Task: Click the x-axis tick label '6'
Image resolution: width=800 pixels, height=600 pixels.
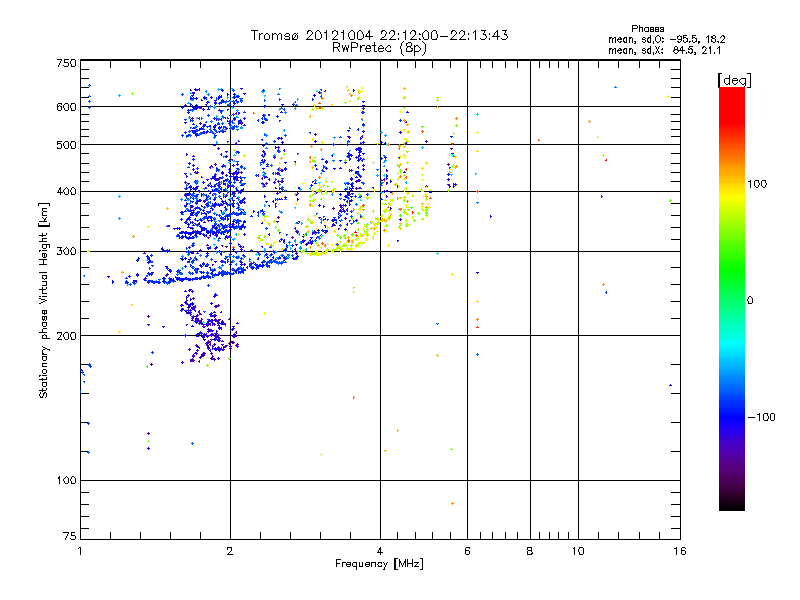Action: pyautogui.click(x=467, y=551)
